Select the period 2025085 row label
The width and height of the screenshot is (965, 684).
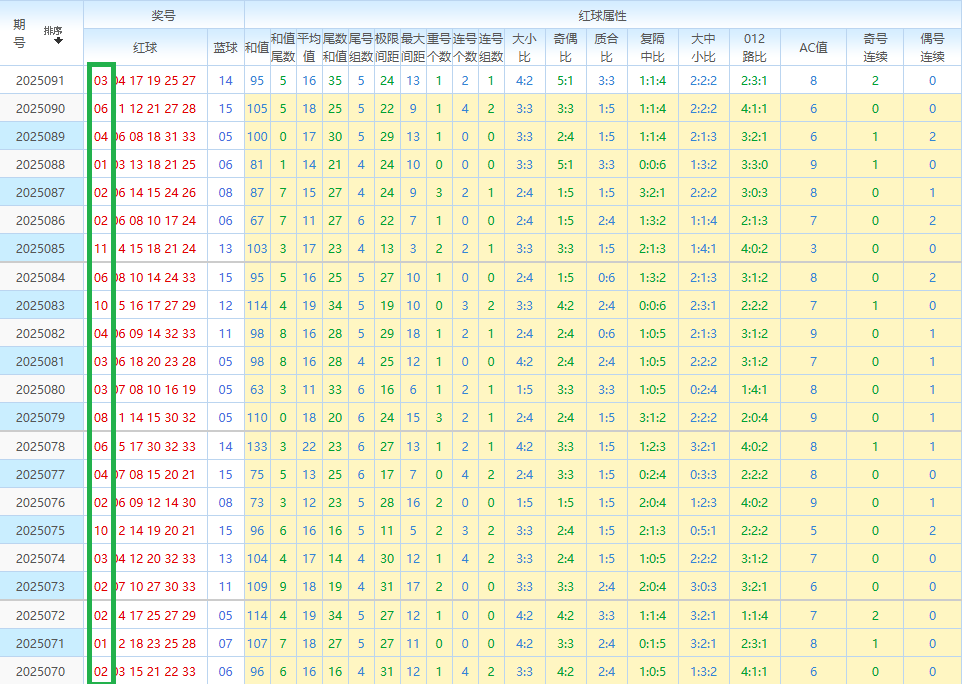click(x=40, y=248)
